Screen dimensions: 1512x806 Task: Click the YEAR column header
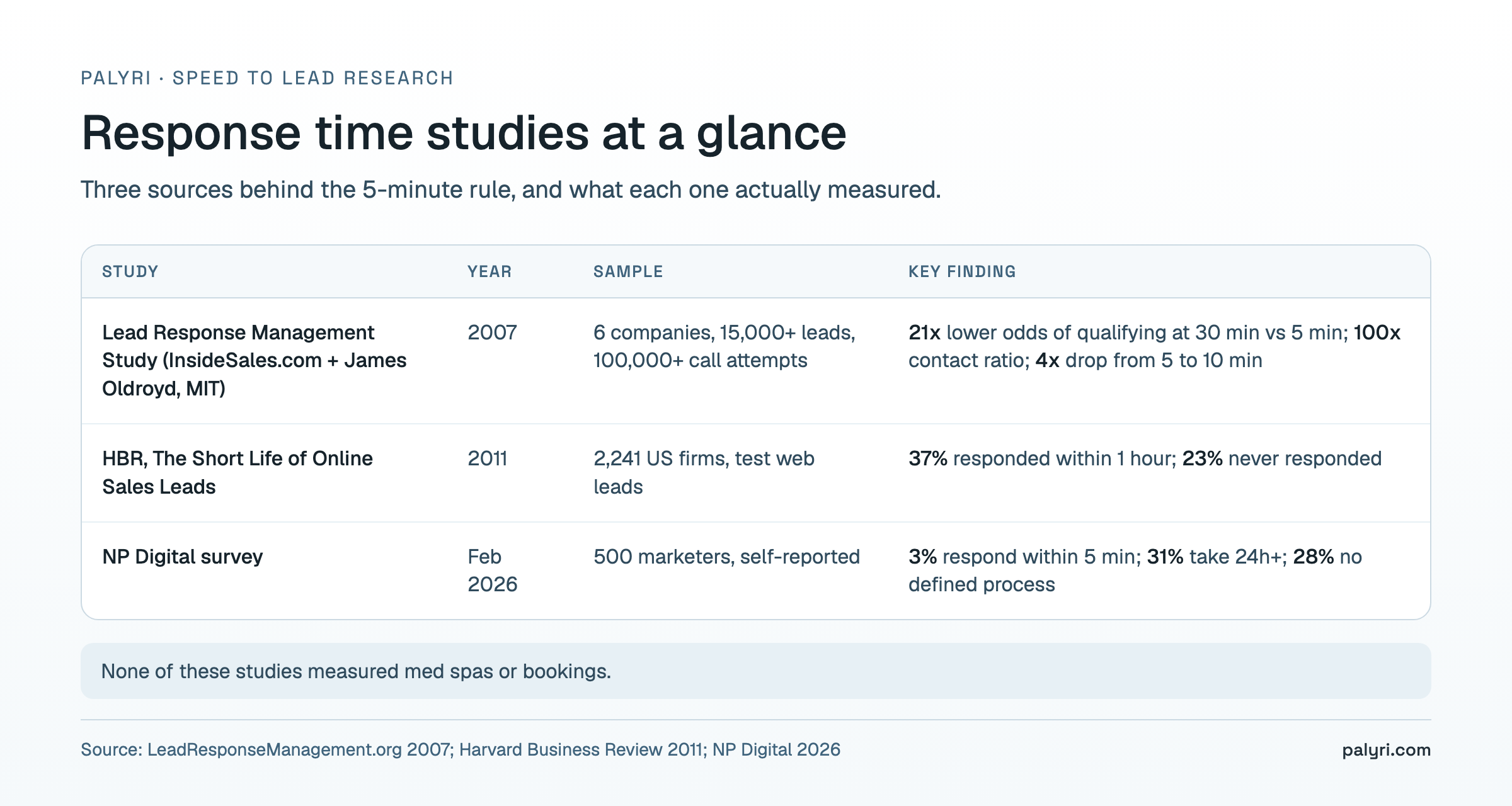pos(490,271)
